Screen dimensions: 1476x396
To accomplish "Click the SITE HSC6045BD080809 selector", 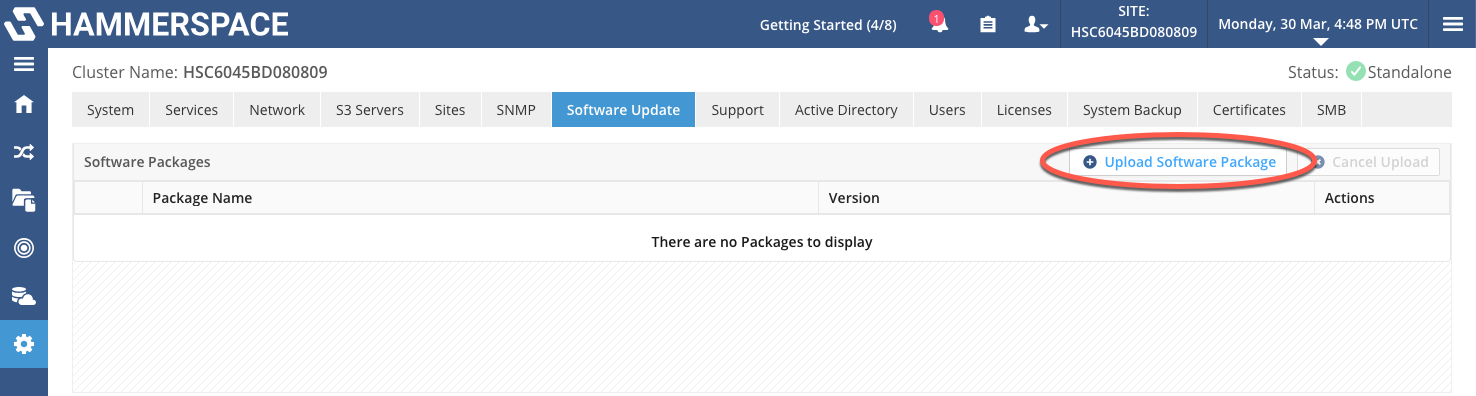I will [1134, 24].
